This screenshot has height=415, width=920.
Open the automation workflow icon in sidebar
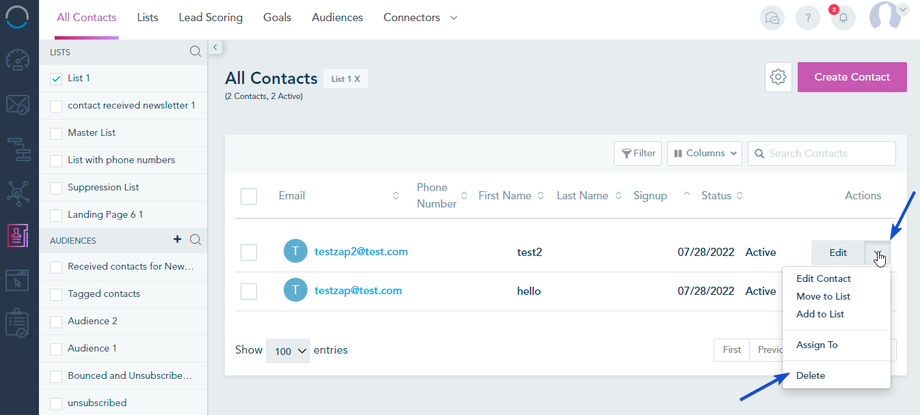pyautogui.click(x=18, y=148)
